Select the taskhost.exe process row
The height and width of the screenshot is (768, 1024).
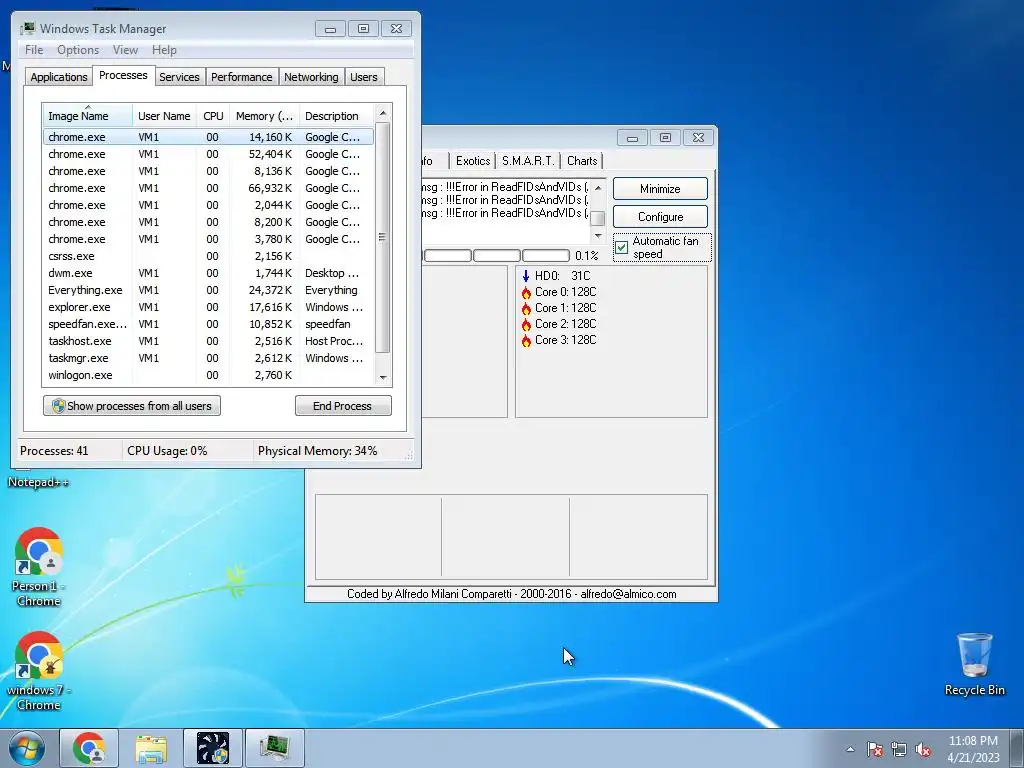pyautogui.click(x=208, y=341)
